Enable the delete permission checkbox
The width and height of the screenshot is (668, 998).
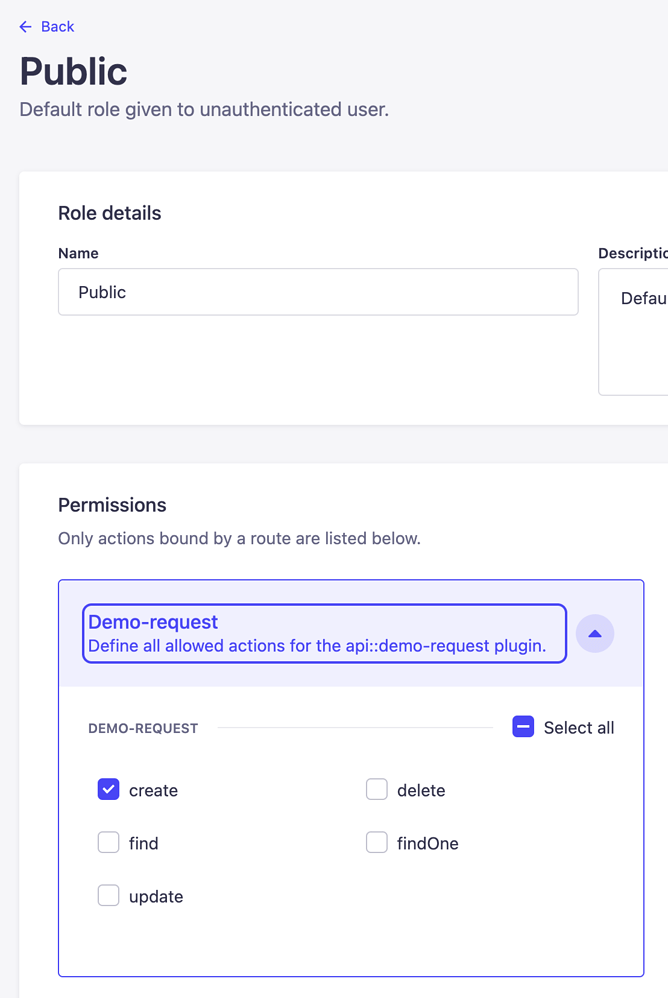tap(377, 789)
